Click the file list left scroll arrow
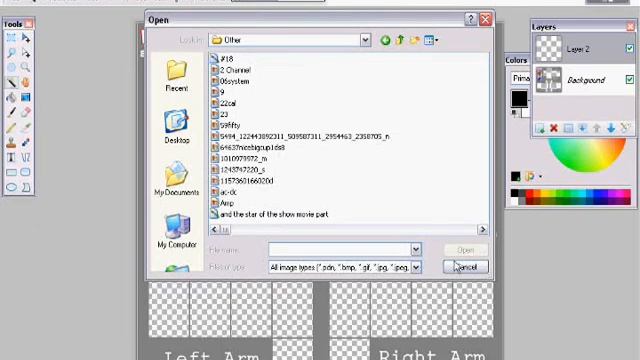This screenshot has height=360, width=640. (214, 229)
